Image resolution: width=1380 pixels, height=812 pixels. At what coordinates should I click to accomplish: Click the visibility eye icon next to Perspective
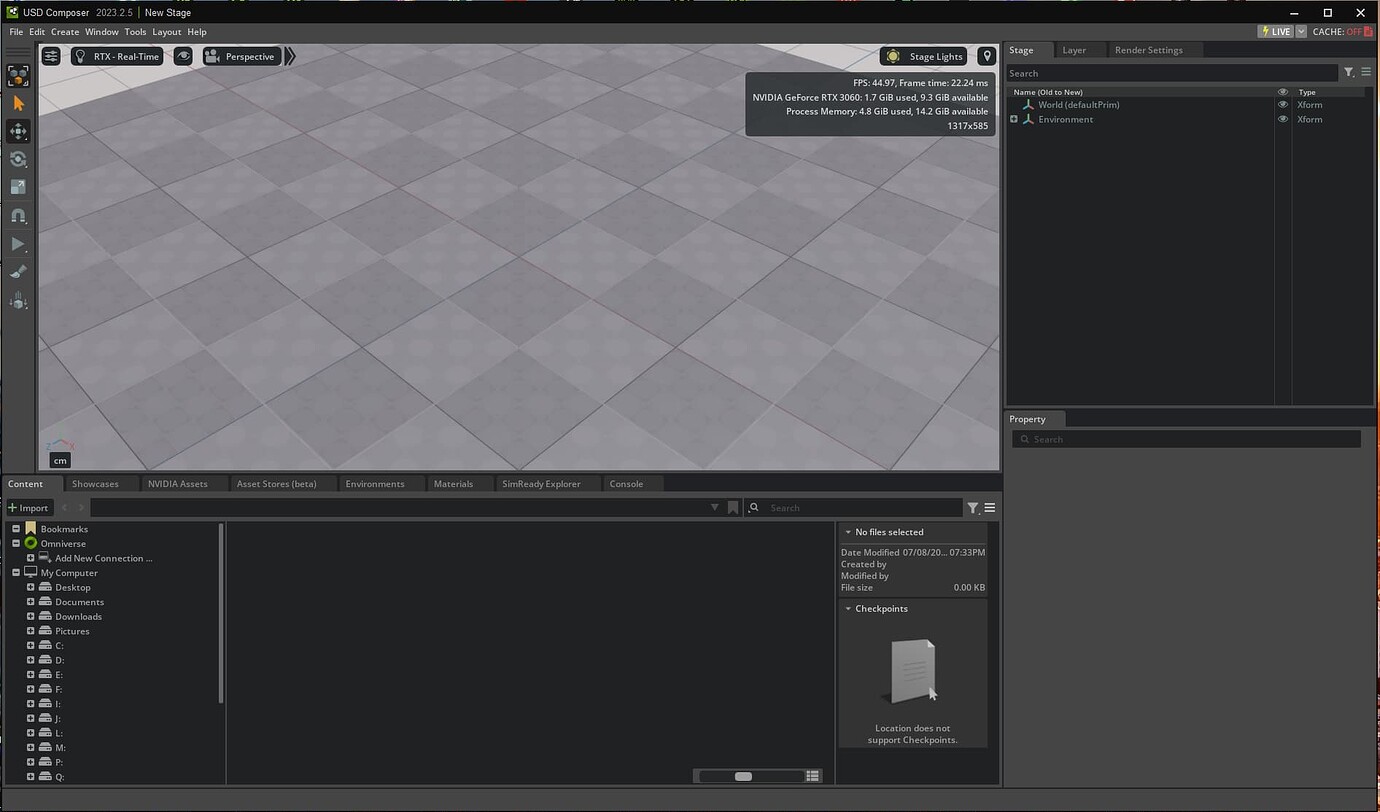pyautogui.click(x=183, y=56)
